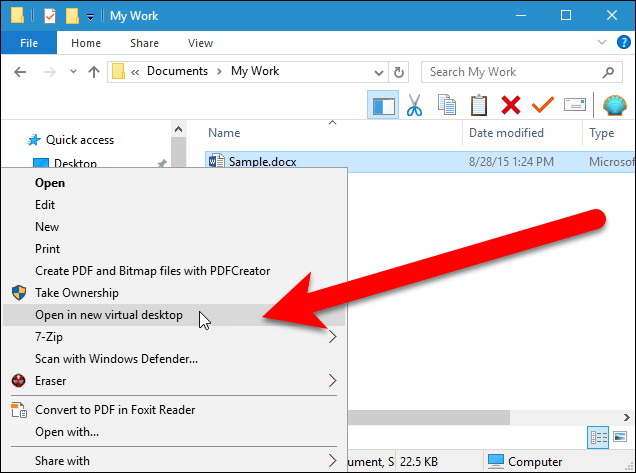
Task: Choose New in the context menu
Action: [174, 227]
